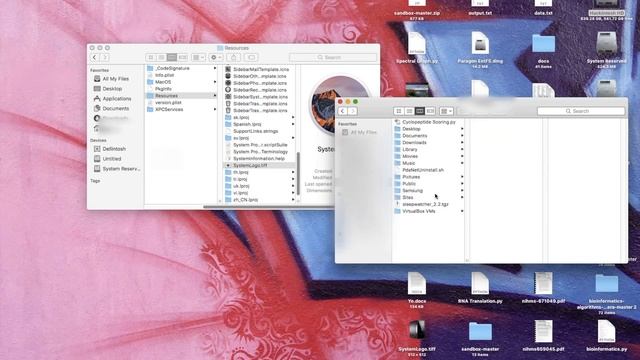This screenshot has height=360, width=640.
Task: Expand the Samsung folder arrow
Action: 462,191
